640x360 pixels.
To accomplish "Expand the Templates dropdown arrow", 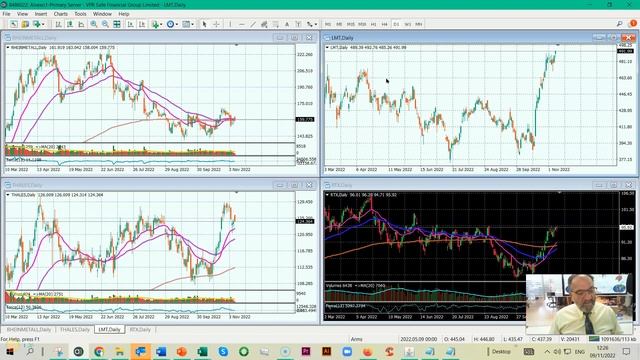I will pyautogui.click(x=192, y=24).
